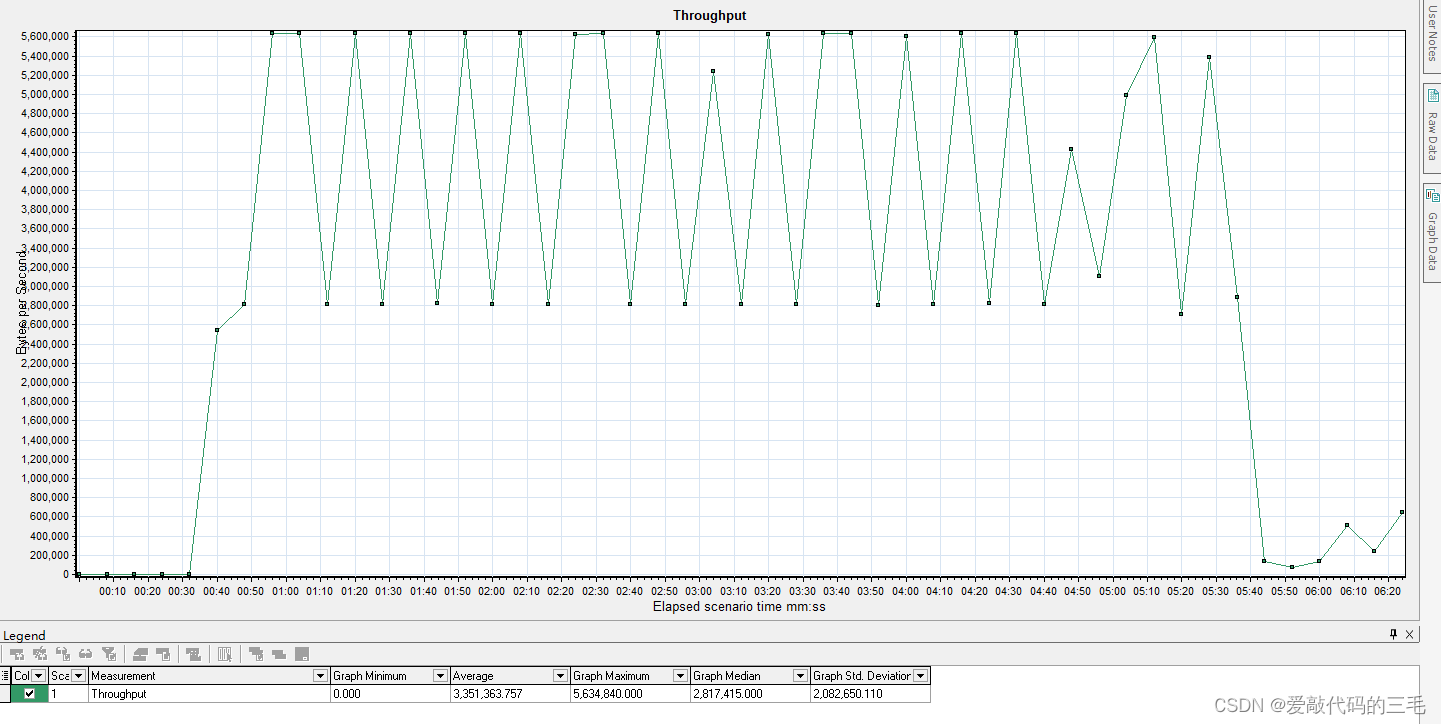Viewport: 1441px width, 724px height.
Task: Click the Graph Minimum value 0.000
Action: point(346,693)
